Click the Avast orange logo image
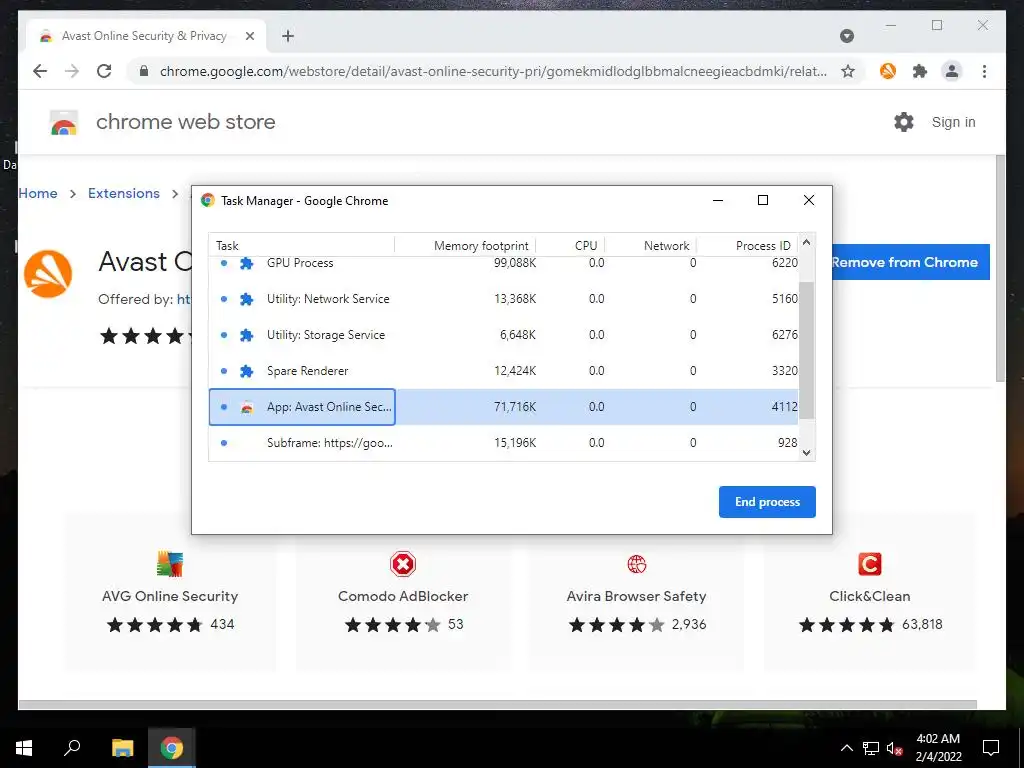Viewport: 1024px width, 768px height. coord(48,274)
